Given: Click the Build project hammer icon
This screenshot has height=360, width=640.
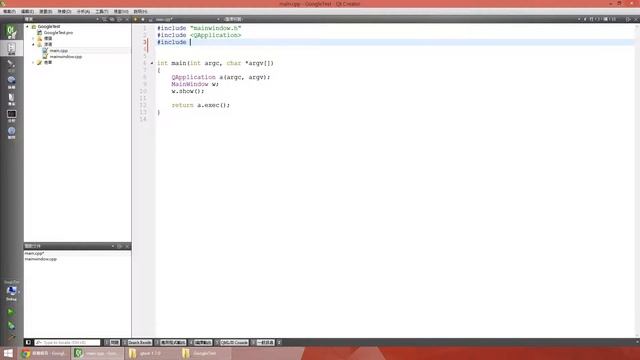Looking at the screenshot, I should click(x=11, y=338).
